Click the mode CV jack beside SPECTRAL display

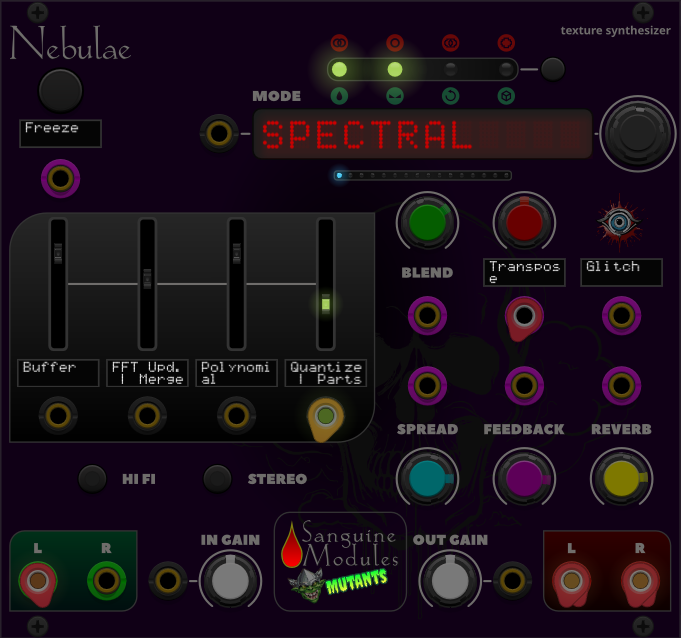click(219, 133)
